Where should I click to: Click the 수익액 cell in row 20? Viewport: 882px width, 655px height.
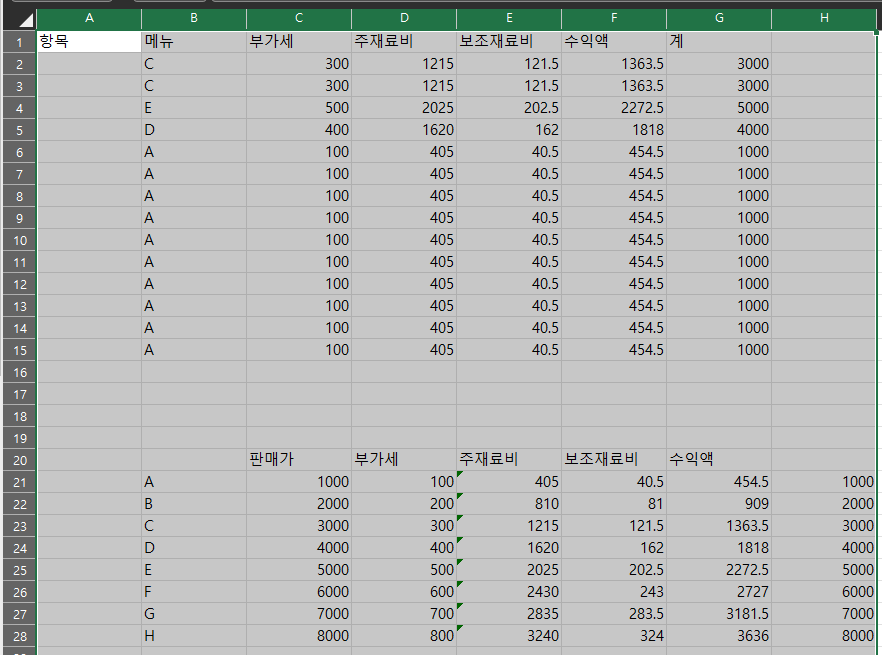(719, 460)
